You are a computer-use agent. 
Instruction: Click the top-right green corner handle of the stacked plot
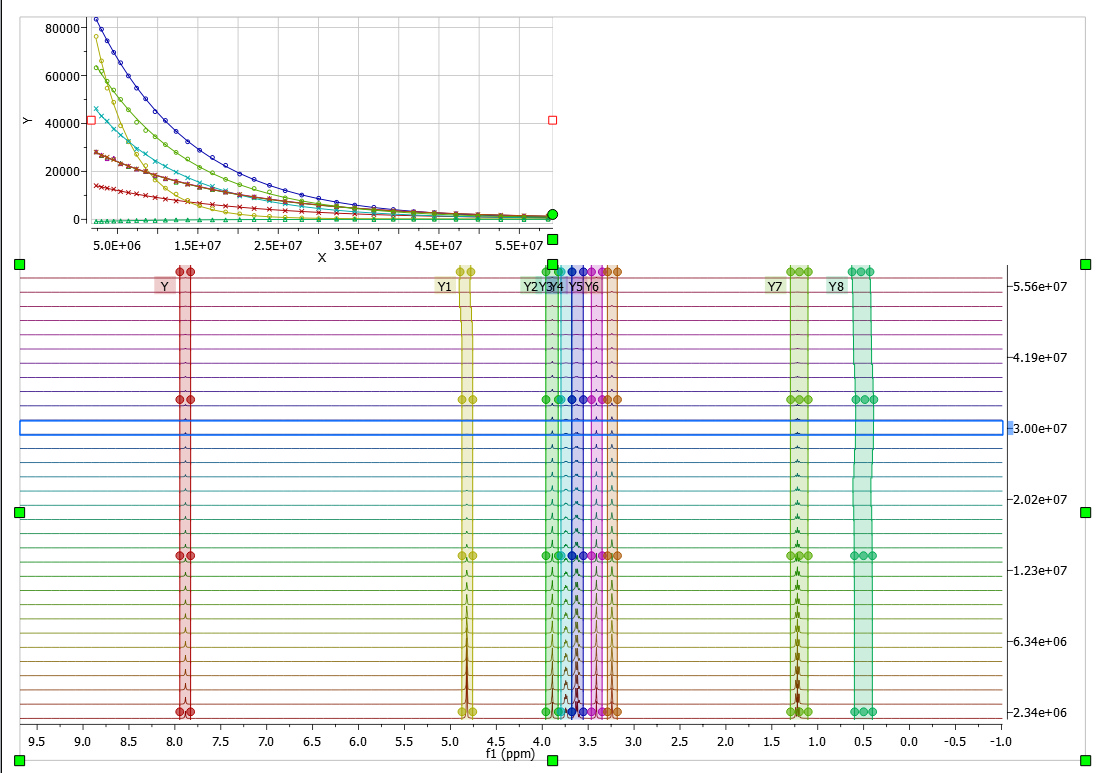pyautogui.click(x=1086, y=264)
